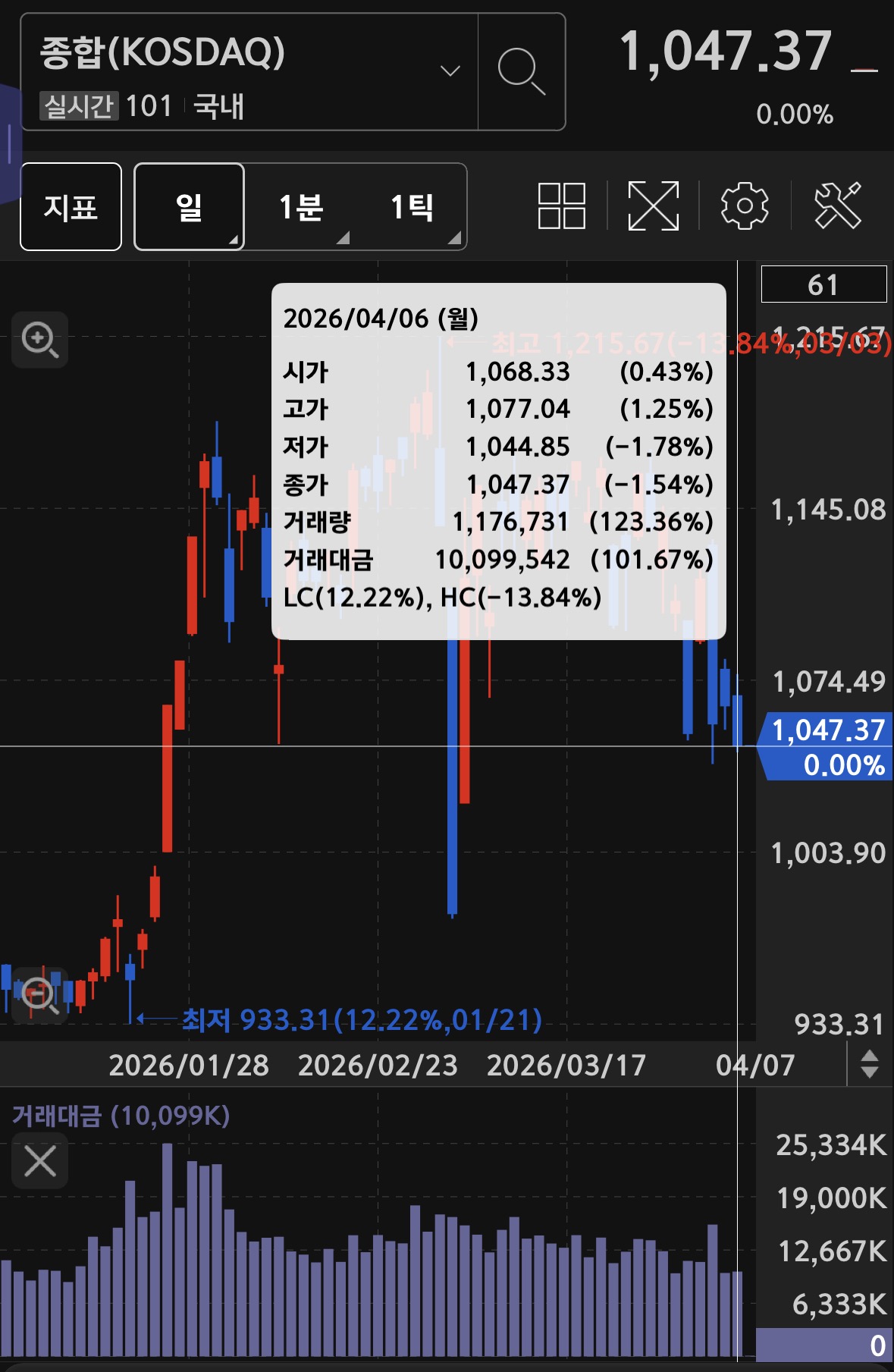Click the 2026/01/28 date axis label
This screenshot has width=894, height=1372.
point(189,1065)
